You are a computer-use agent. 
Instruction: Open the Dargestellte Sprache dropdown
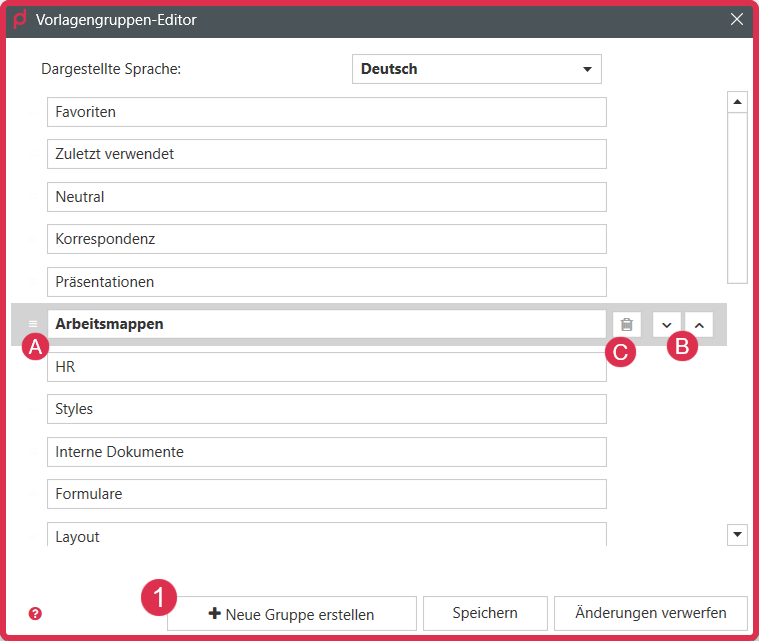pos(477,69)
